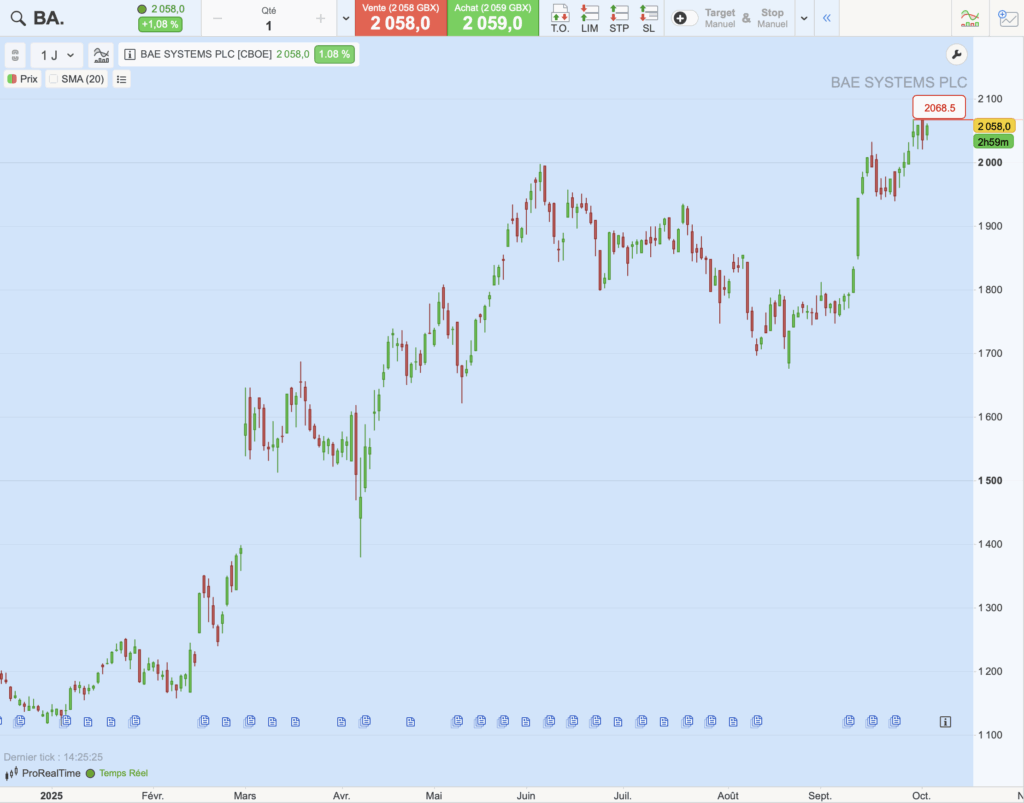Select the STP stop order icon
Viewport: 1024px width, 803px height.
tap(619, 17)
